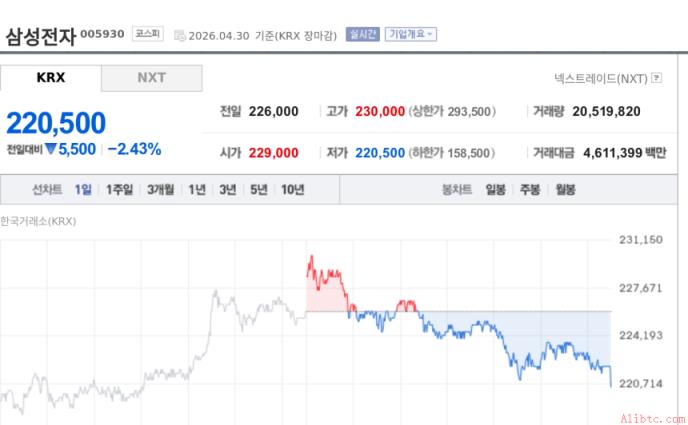The image size is (688, 425).
Task: Show the 3년 line chart
Action: (x=228, y=189)
